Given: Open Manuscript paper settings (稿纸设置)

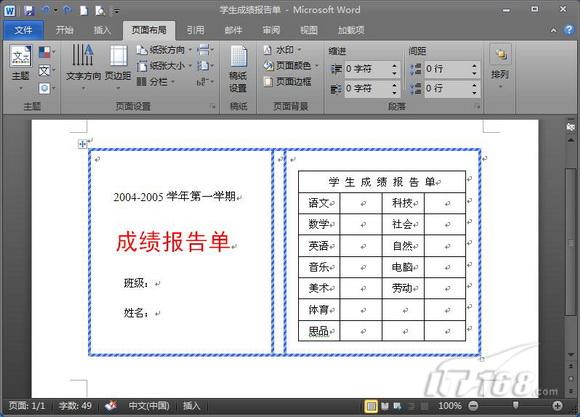Looking at the screenshot, I should [x=238, y=69].
